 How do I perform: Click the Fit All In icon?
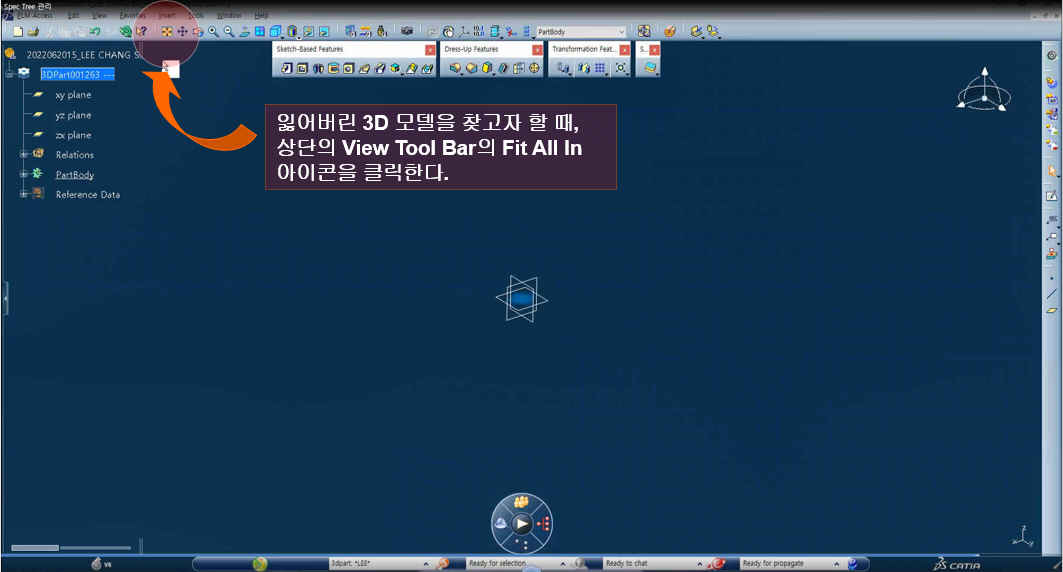pyautogui.click(x=166, y=32)
